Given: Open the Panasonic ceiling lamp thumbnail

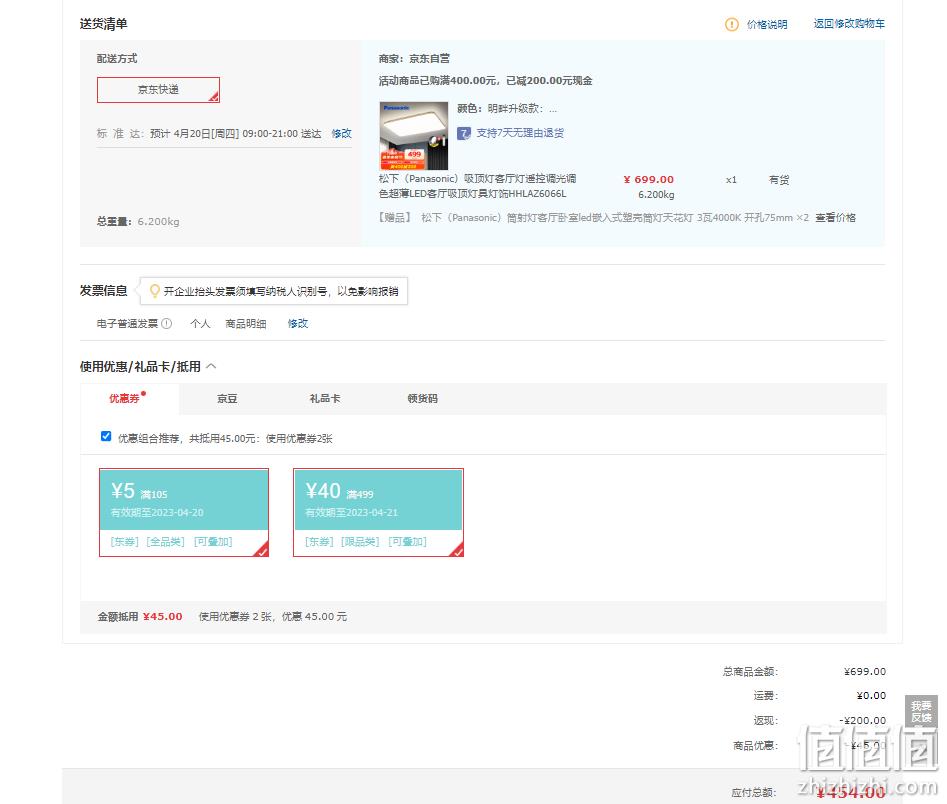Looking at the screenshot, I should (x=414, y=135).
